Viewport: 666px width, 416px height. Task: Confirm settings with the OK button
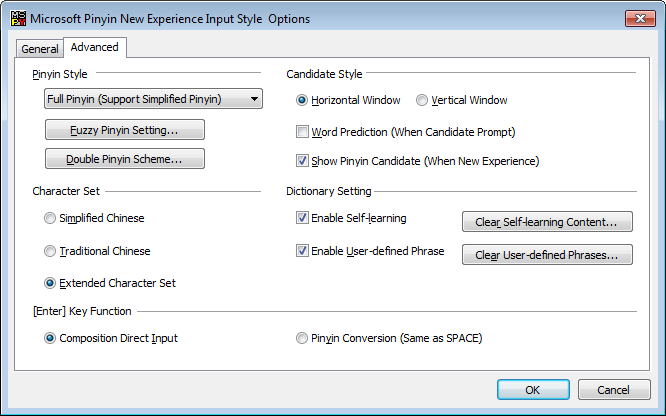pyautogui.click(x=533, y=389)
